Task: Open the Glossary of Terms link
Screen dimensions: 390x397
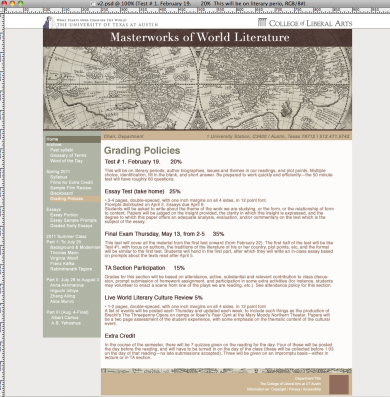Action: pyautogui.click(x=68, y=155)
